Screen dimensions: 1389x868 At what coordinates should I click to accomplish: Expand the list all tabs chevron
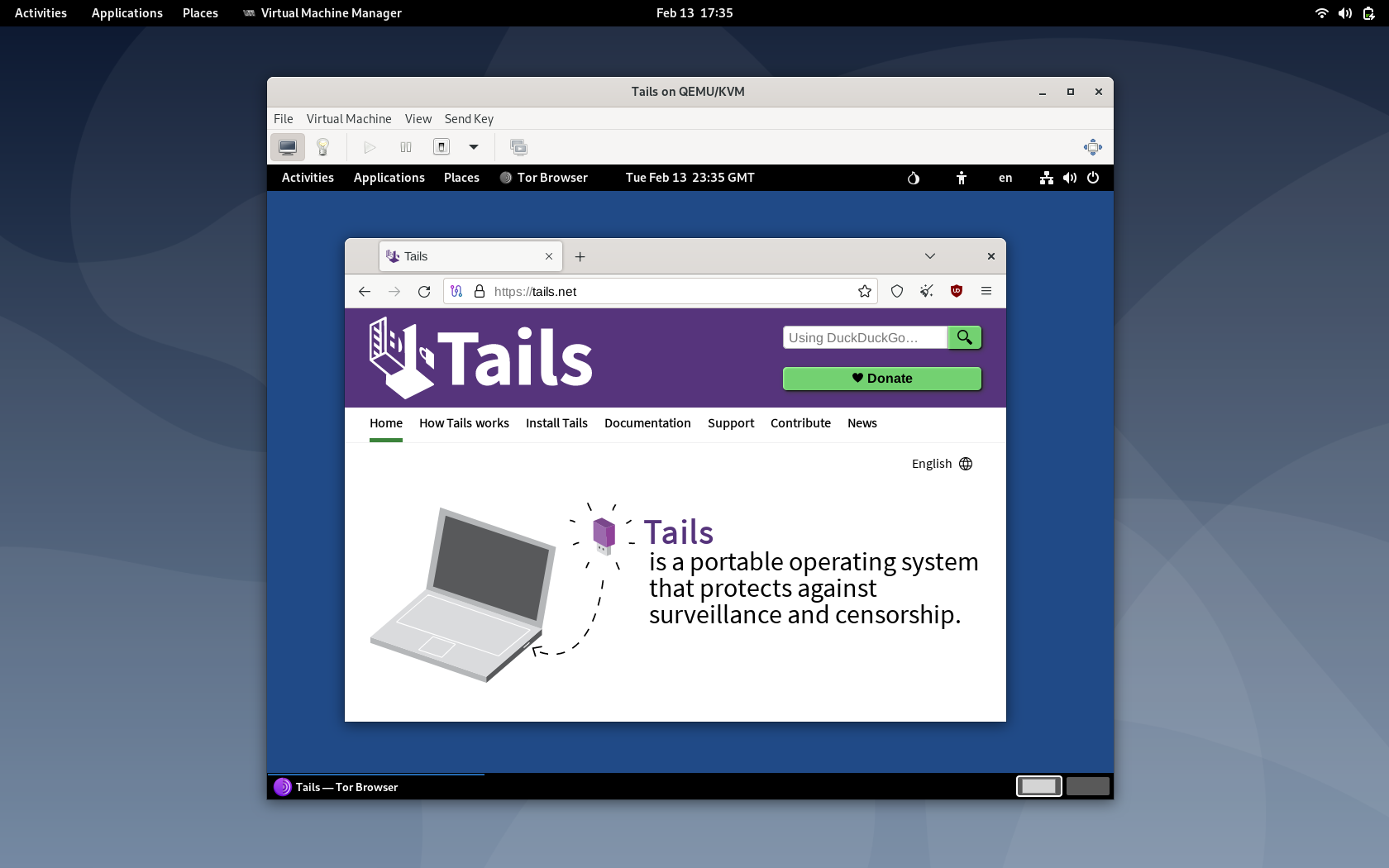tap(930, 256)
